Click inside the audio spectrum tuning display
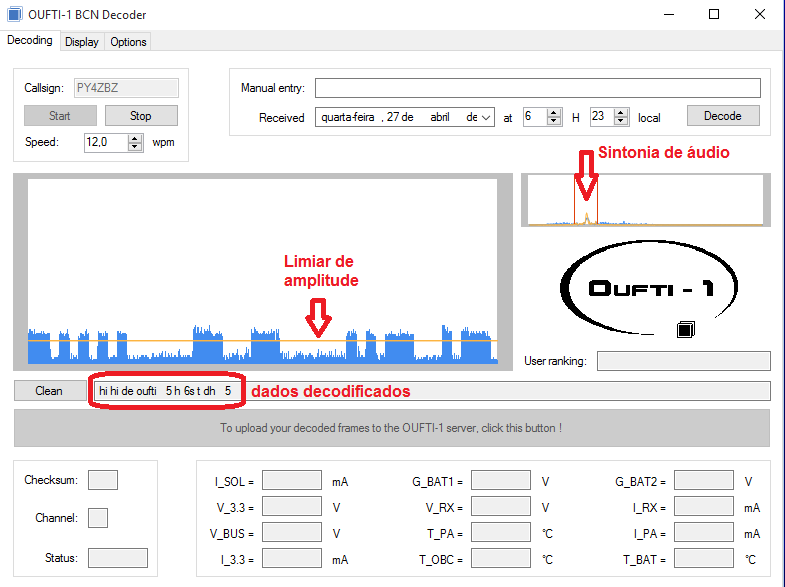785x587 pixels. pos(645,200)
